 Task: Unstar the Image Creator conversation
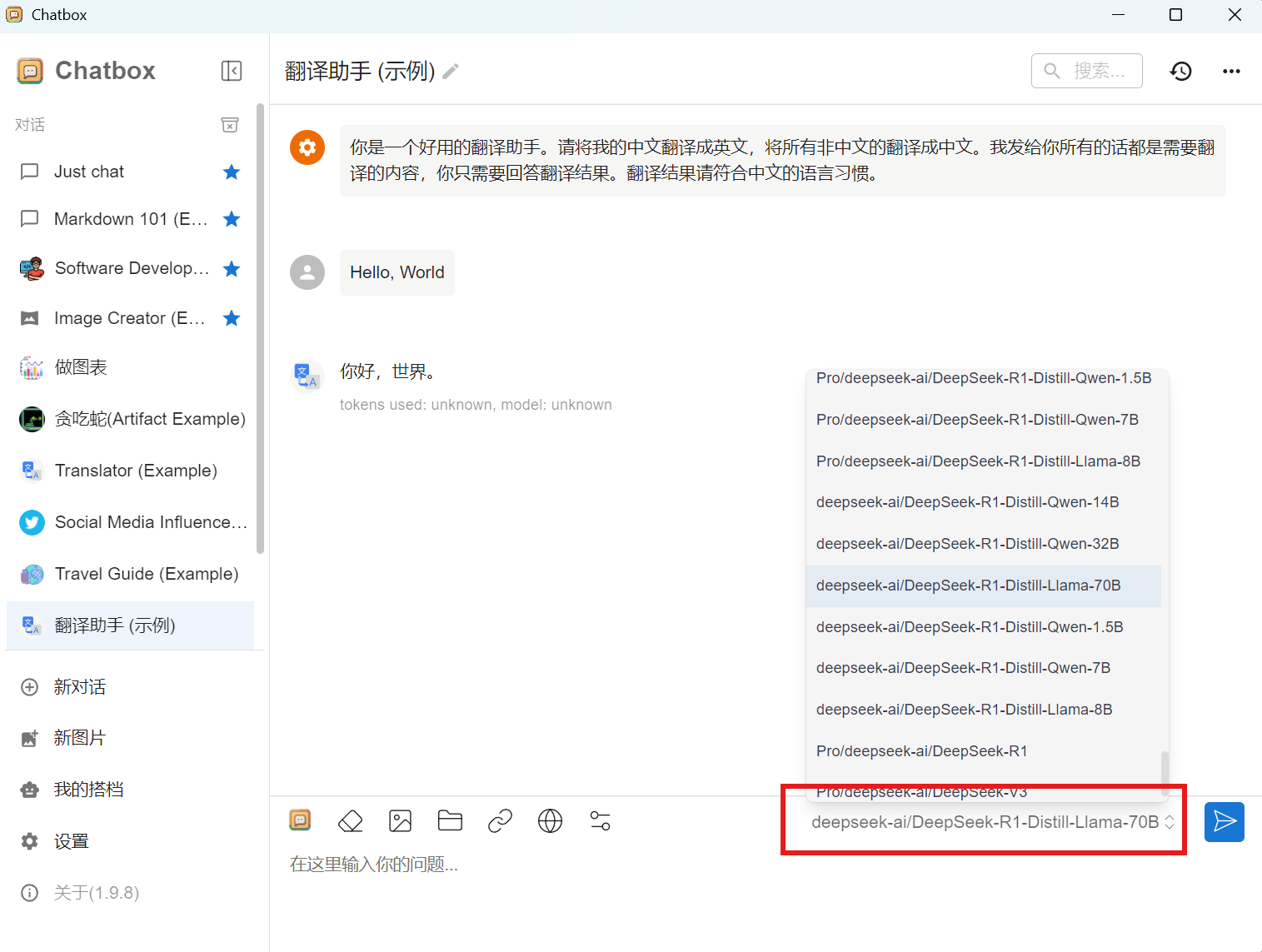232,318
